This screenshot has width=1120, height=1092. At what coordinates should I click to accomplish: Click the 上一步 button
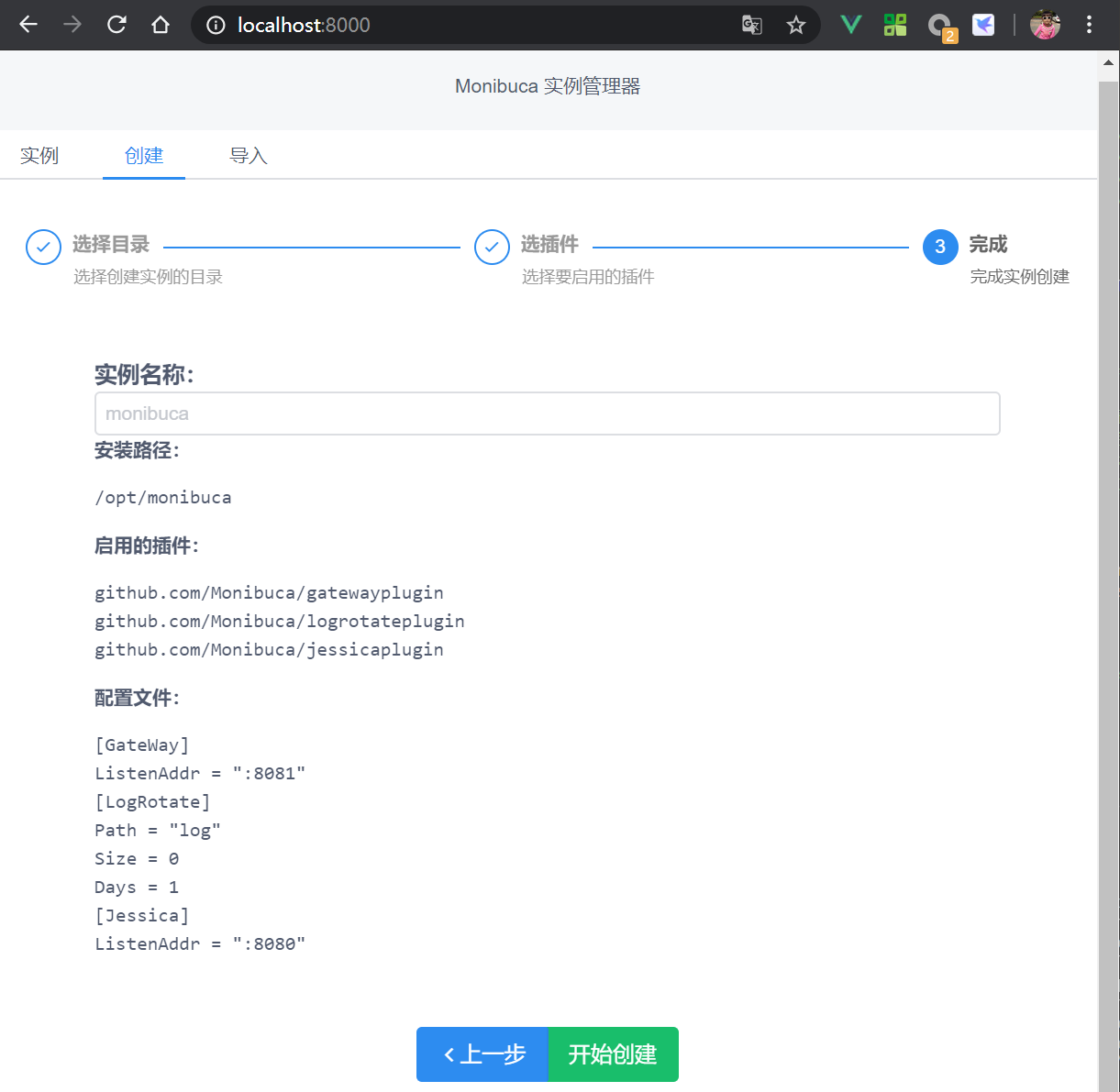click(x=482, y=1054)
